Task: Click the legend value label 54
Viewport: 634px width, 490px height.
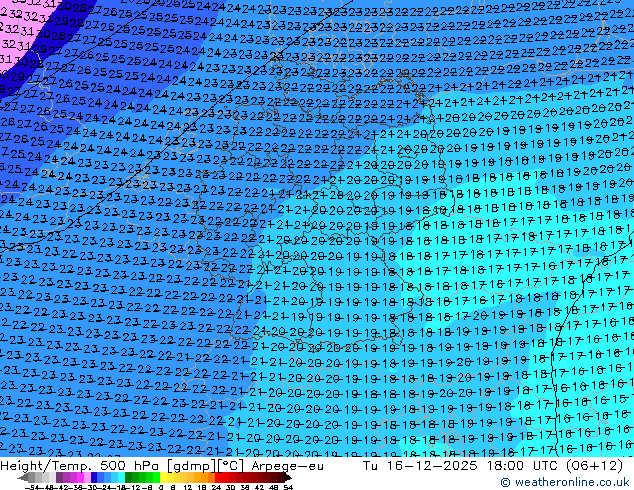Action: [x=288, y=487]
